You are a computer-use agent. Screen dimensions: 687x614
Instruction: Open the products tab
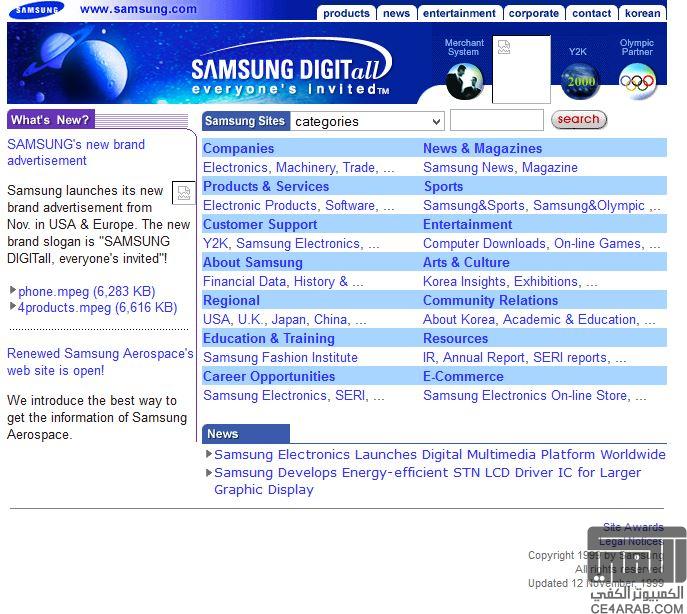[x=346, y=13]
